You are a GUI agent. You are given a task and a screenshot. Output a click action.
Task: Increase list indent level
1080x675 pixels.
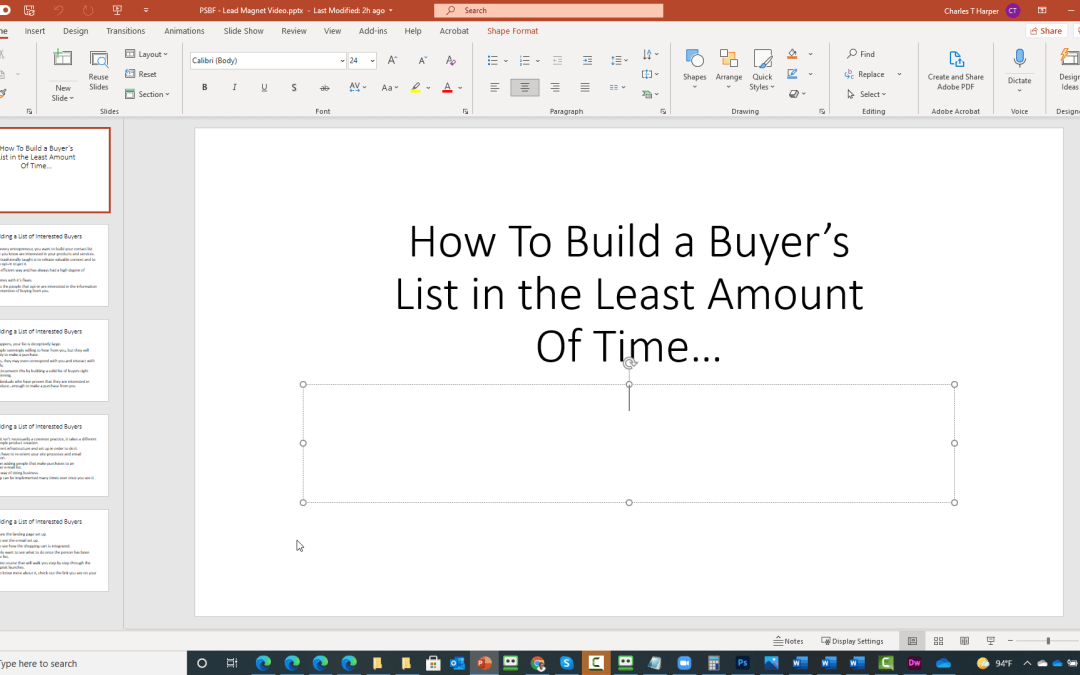[x=587, y=61]
